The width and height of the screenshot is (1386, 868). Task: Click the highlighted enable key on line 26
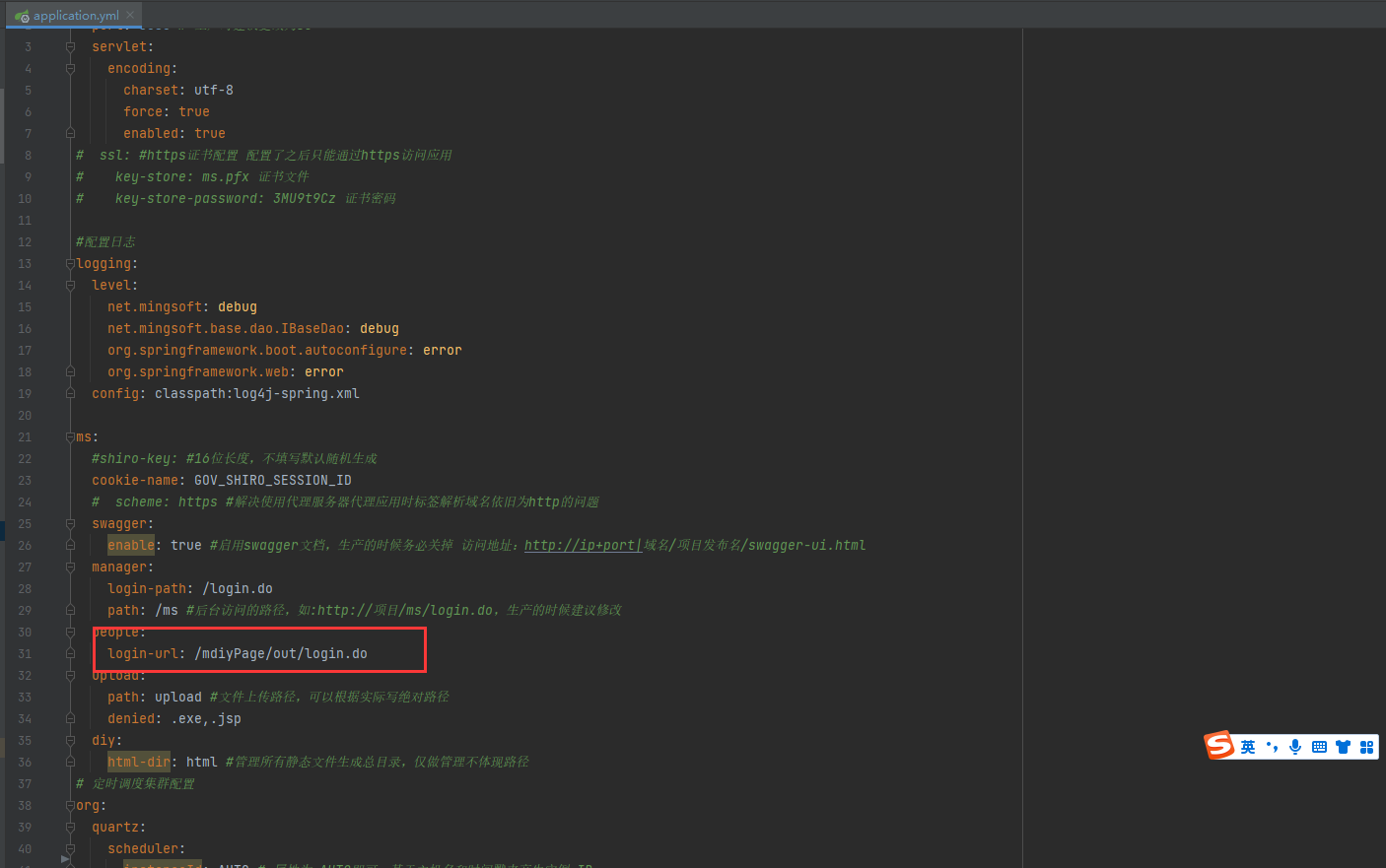click(131, 545)
